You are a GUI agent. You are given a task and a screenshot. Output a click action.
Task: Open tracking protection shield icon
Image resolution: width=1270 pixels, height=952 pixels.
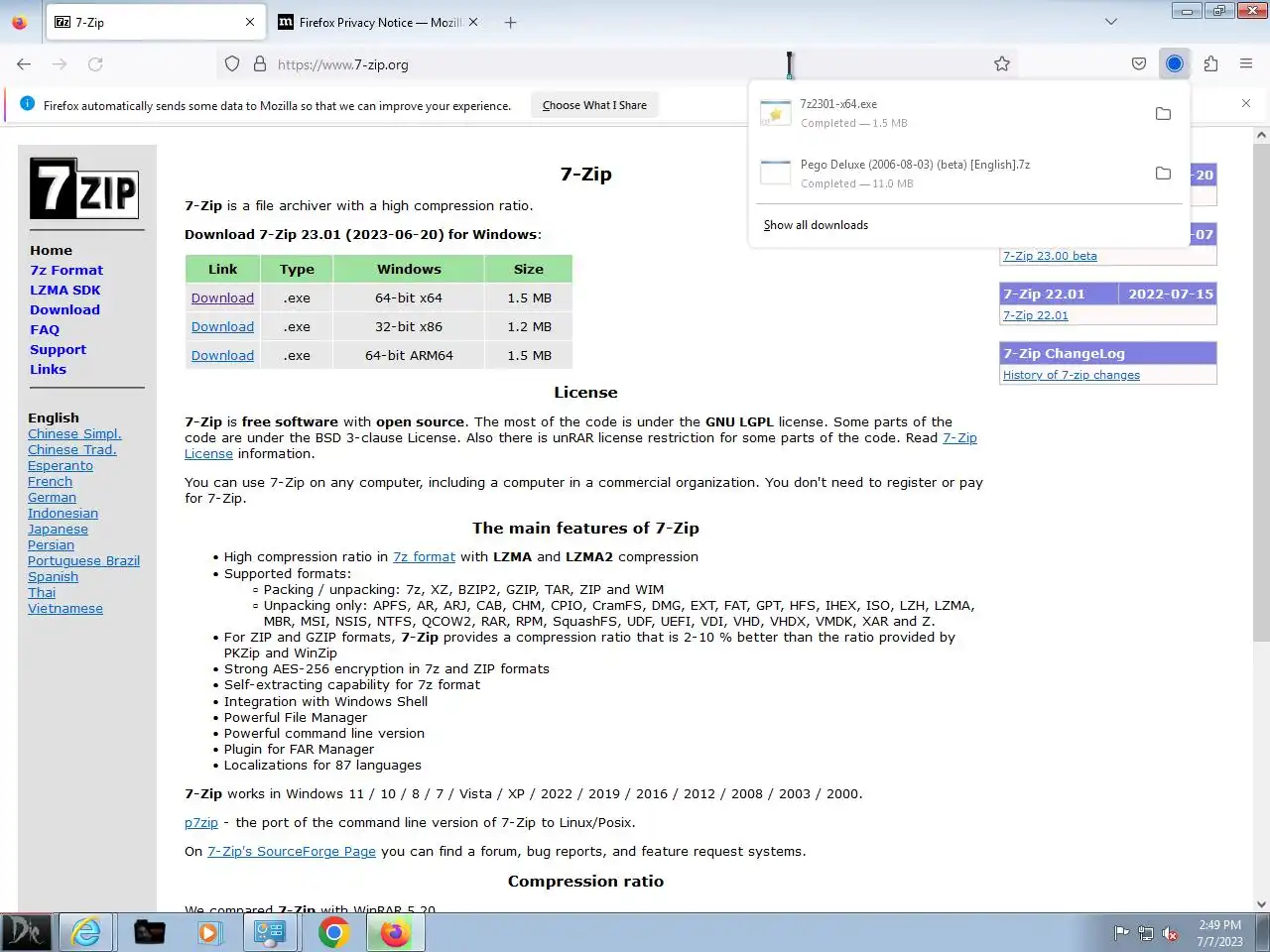click(x=232, y=64)
